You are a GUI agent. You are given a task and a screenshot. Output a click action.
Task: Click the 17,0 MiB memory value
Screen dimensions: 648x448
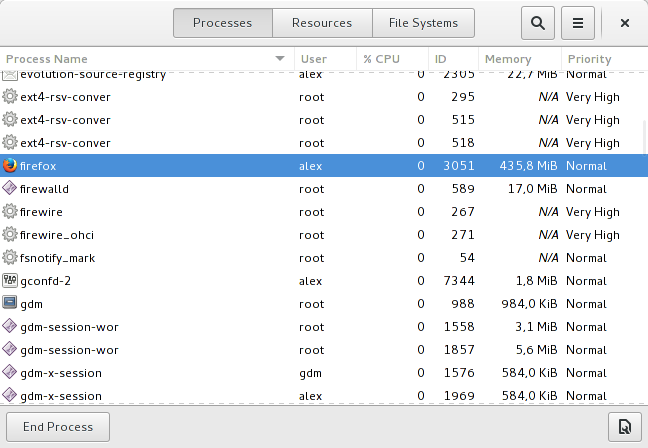(532, 189)
